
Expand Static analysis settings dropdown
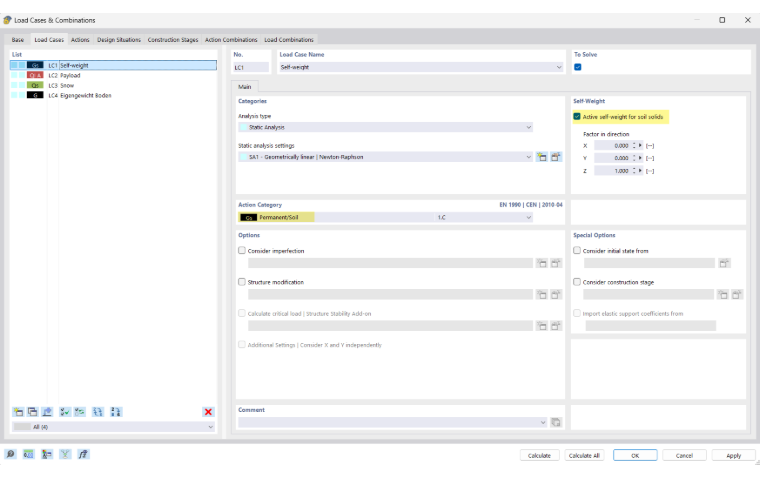point(528,157)
